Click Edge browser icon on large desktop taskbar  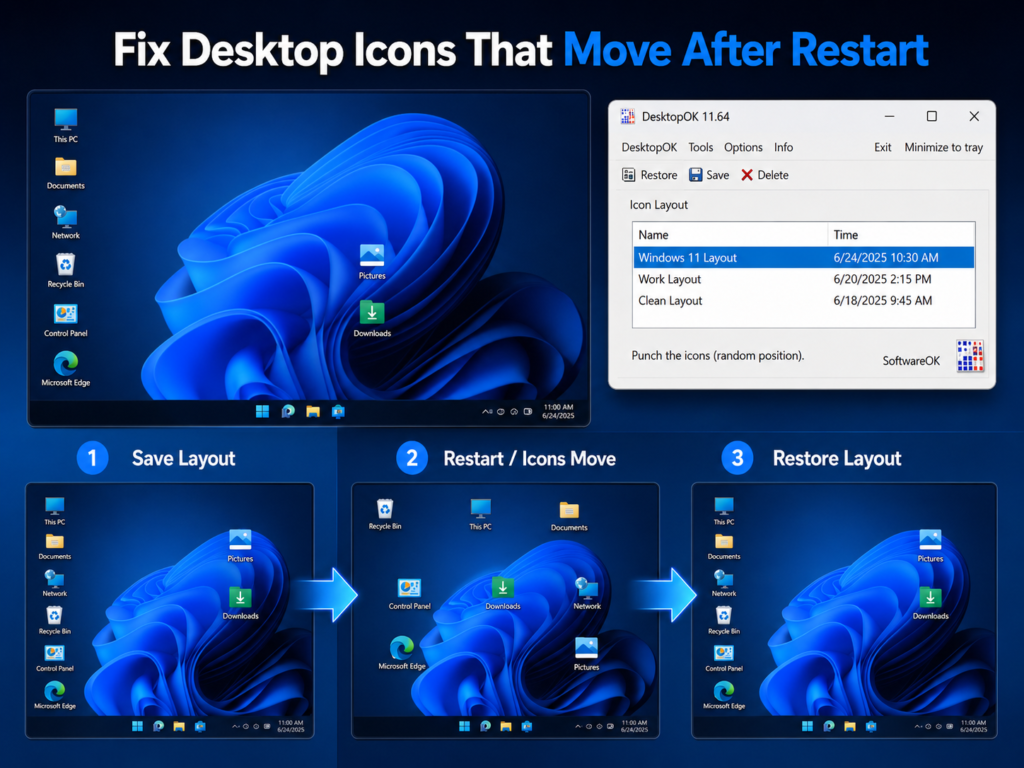[288, 411]
